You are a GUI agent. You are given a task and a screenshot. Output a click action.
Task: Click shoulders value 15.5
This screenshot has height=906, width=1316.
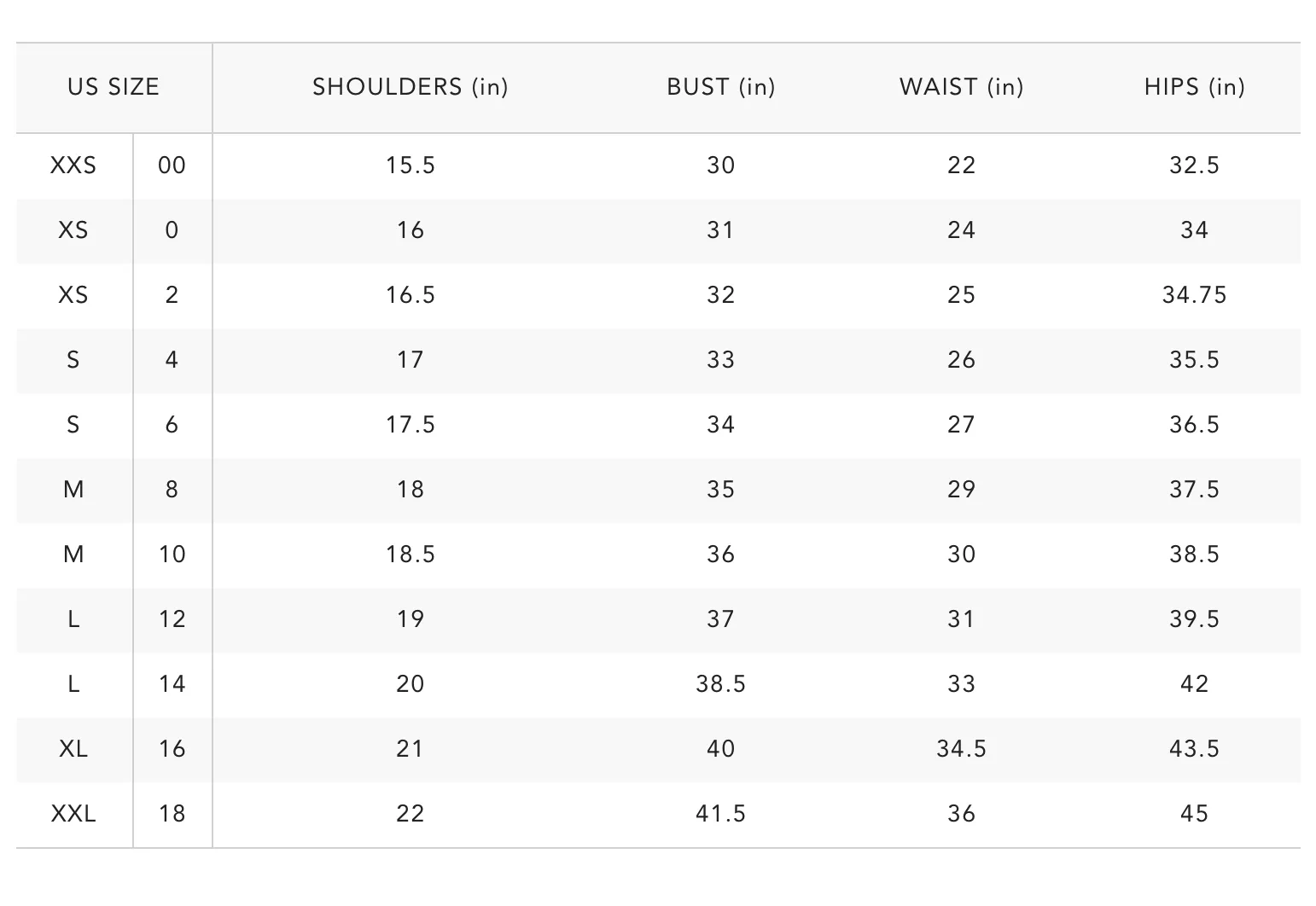pyautogui.click(x=410, y=166)
